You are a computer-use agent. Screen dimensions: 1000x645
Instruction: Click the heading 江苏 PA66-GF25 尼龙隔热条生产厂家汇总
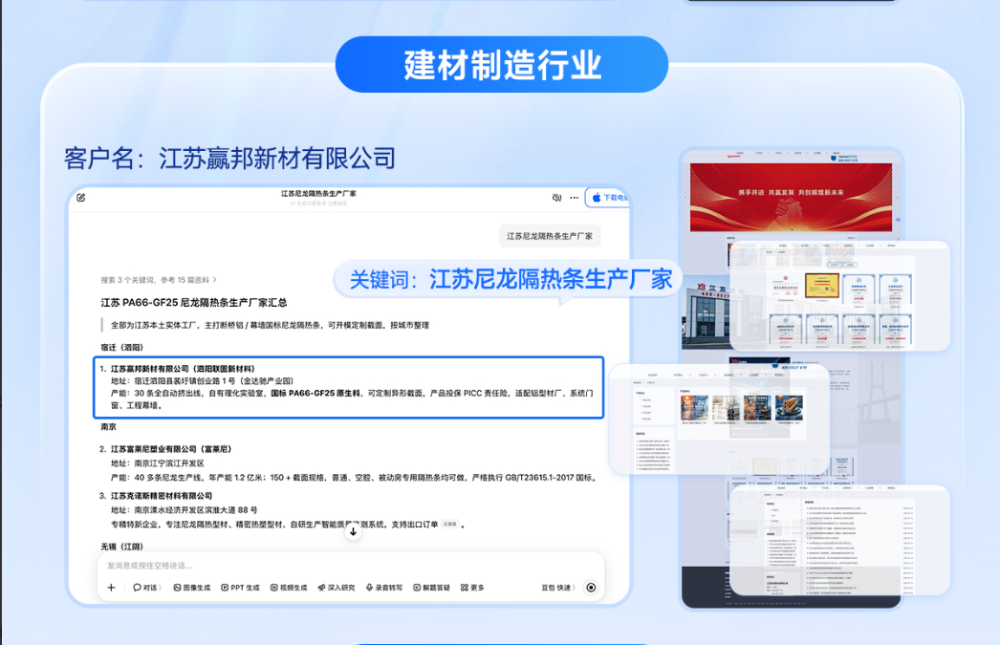(194, 302)
